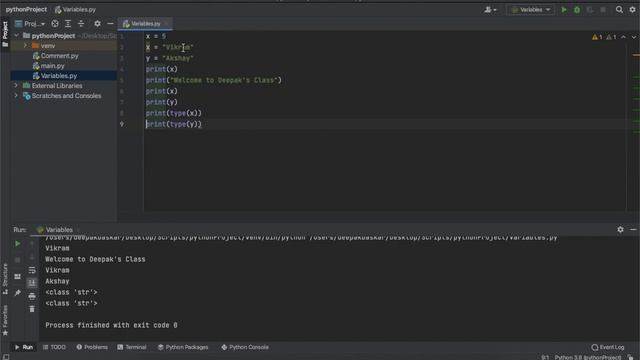The width and height of the screenshot is (640, 360).
Task: Restore layout in Run panel
Action: 18,276
